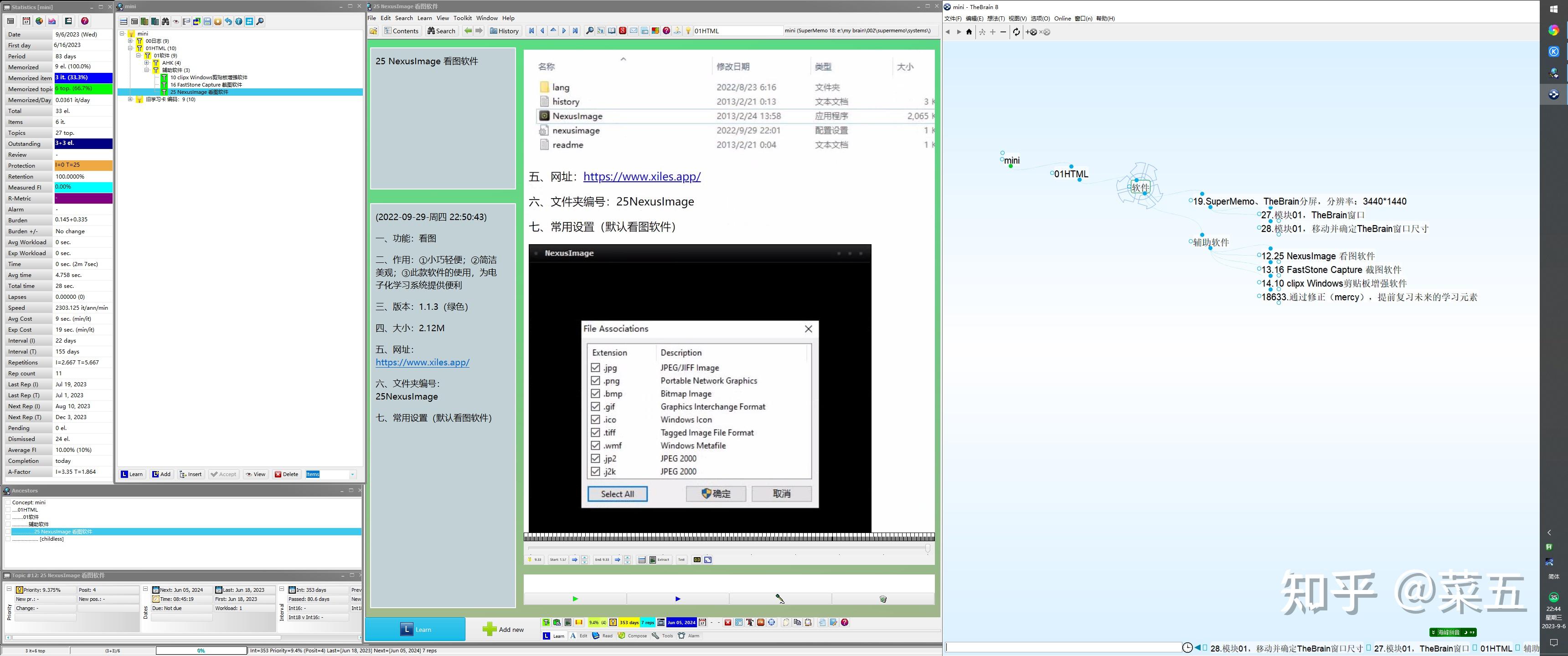Toggle the .bmp Bitmap Image checkbox

595,394
